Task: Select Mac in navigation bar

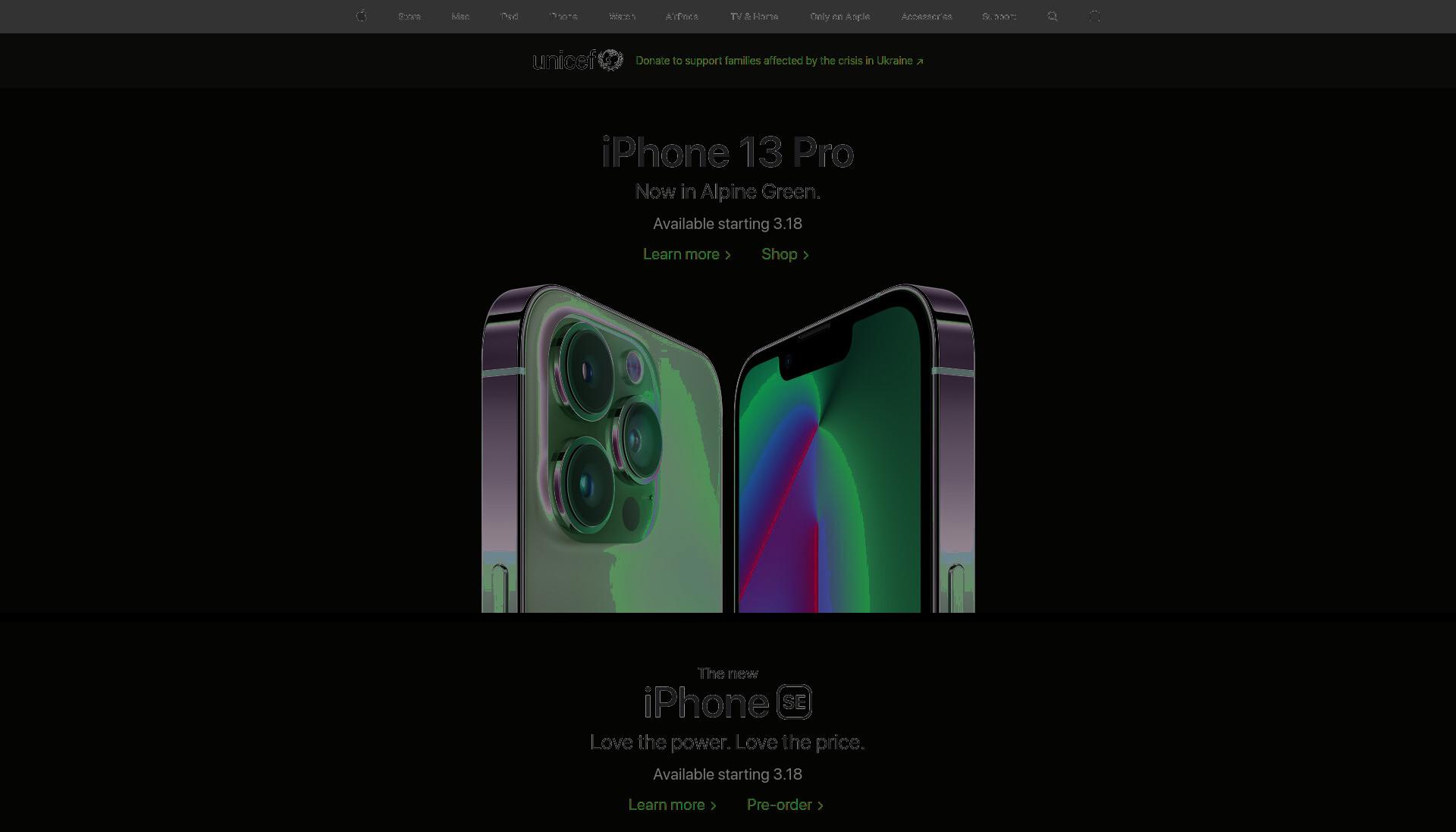Action: (x=460, y=17)
